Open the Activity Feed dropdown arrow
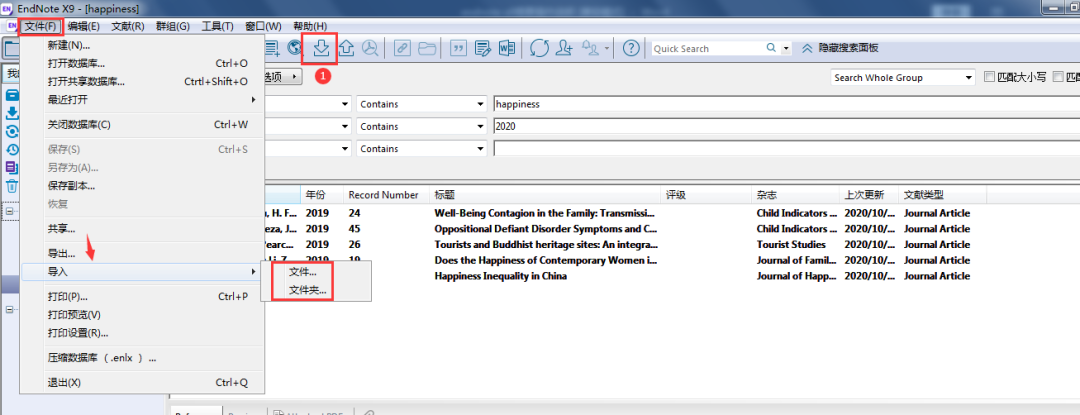This screenshot has height=415, width=1080. coord(607,48)
